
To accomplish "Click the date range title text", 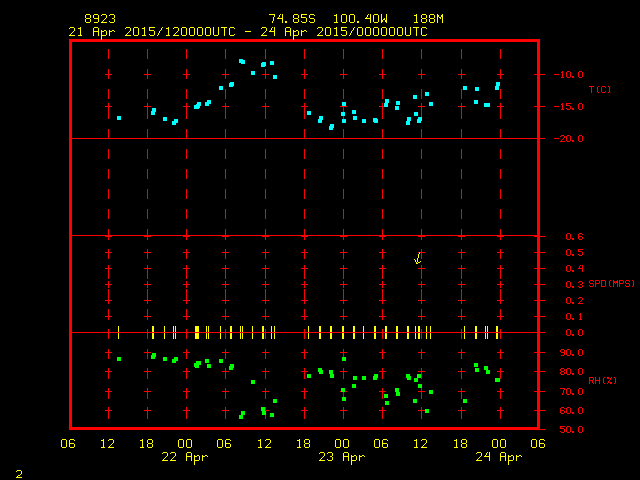I will (248, 32).
